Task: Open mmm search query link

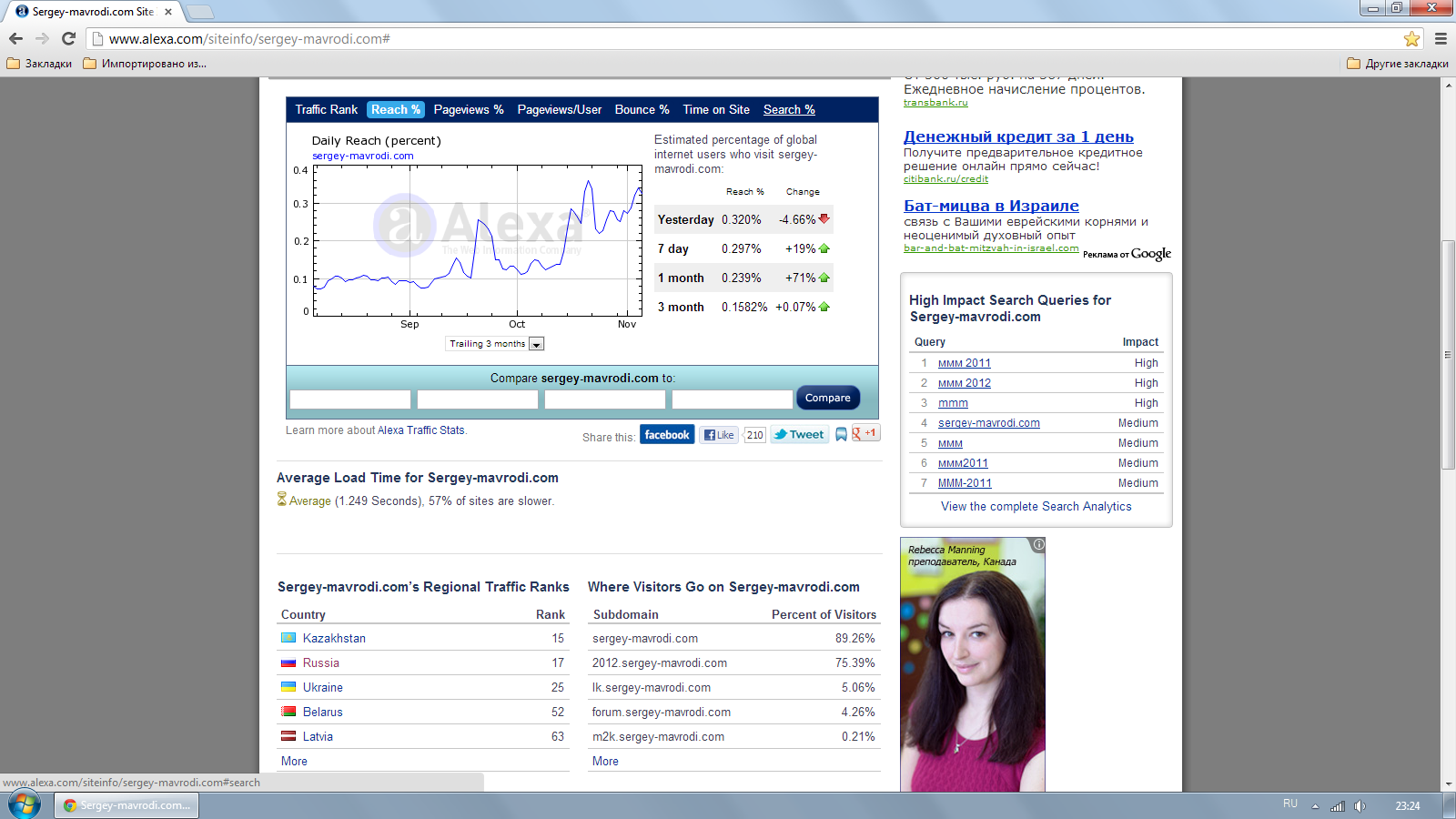Action: 953,403
